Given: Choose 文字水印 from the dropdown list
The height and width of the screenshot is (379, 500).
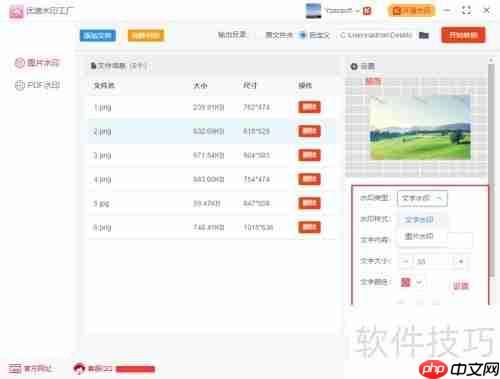Looking at the screenshot, I should (x=419, y=220).
